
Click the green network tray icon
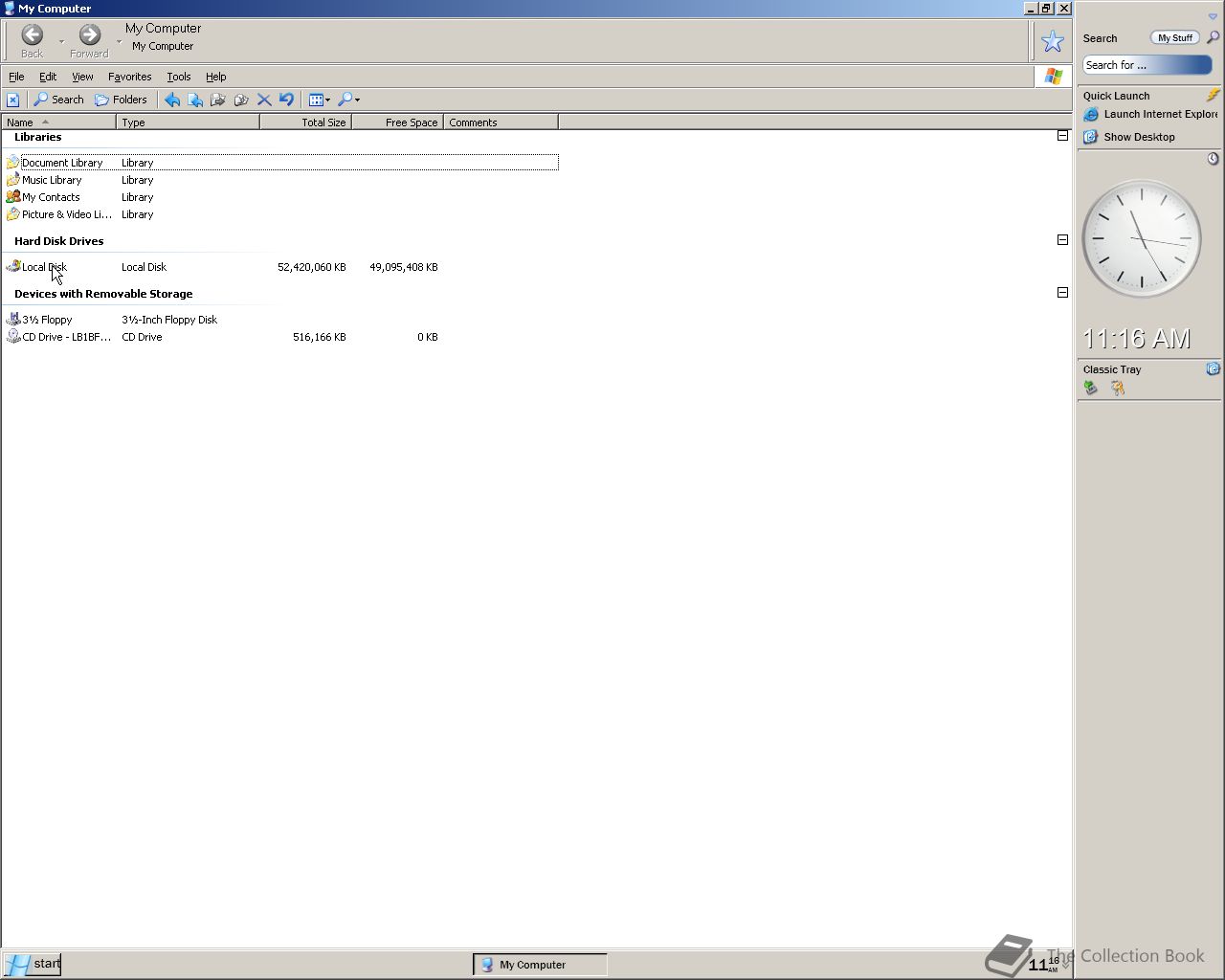coord(1091,388)
